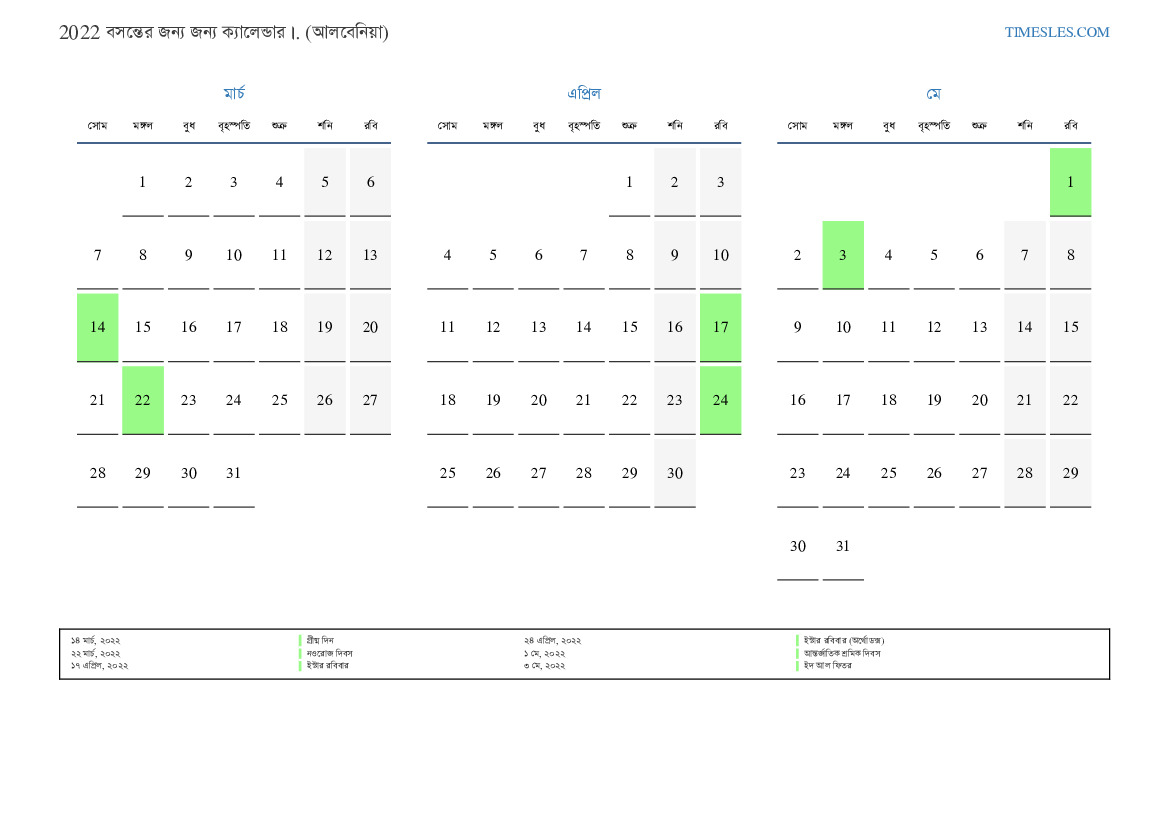Image resolution: width=1169 pixels, height=827 pixels.
Task: Choose green May 3 Eid date
Action: [x=843, y=255]
